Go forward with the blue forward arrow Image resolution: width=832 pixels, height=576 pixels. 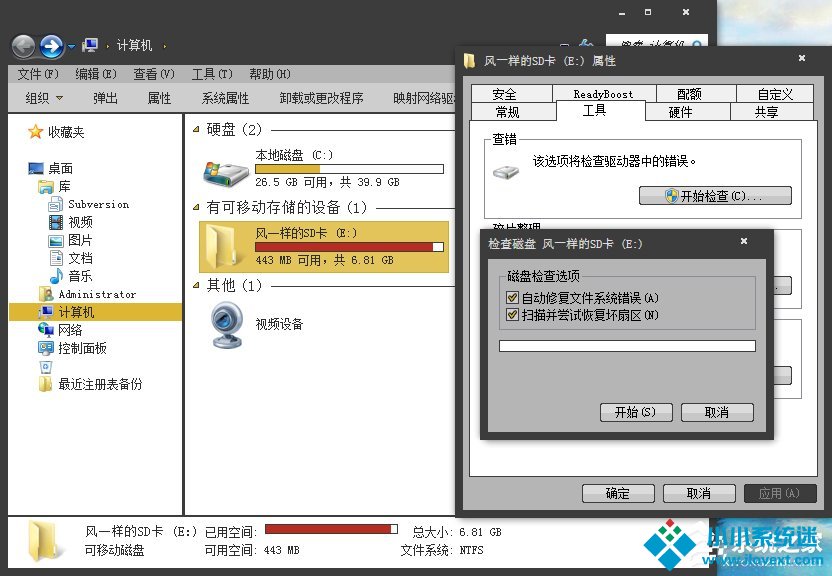[51, 46]
